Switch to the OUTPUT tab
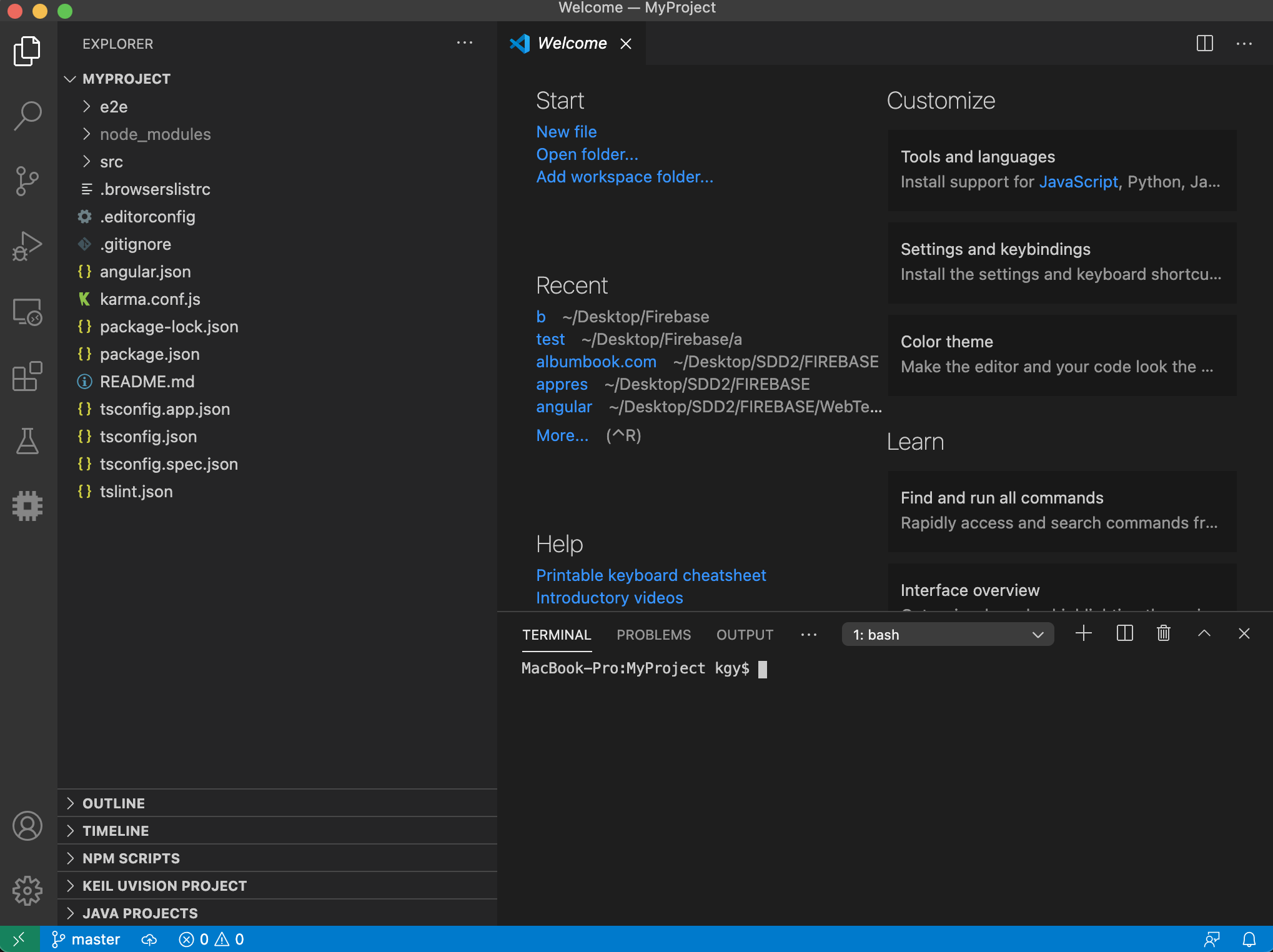The height and width of the screenshot is (952, 1273). click(x=745, y=635)
